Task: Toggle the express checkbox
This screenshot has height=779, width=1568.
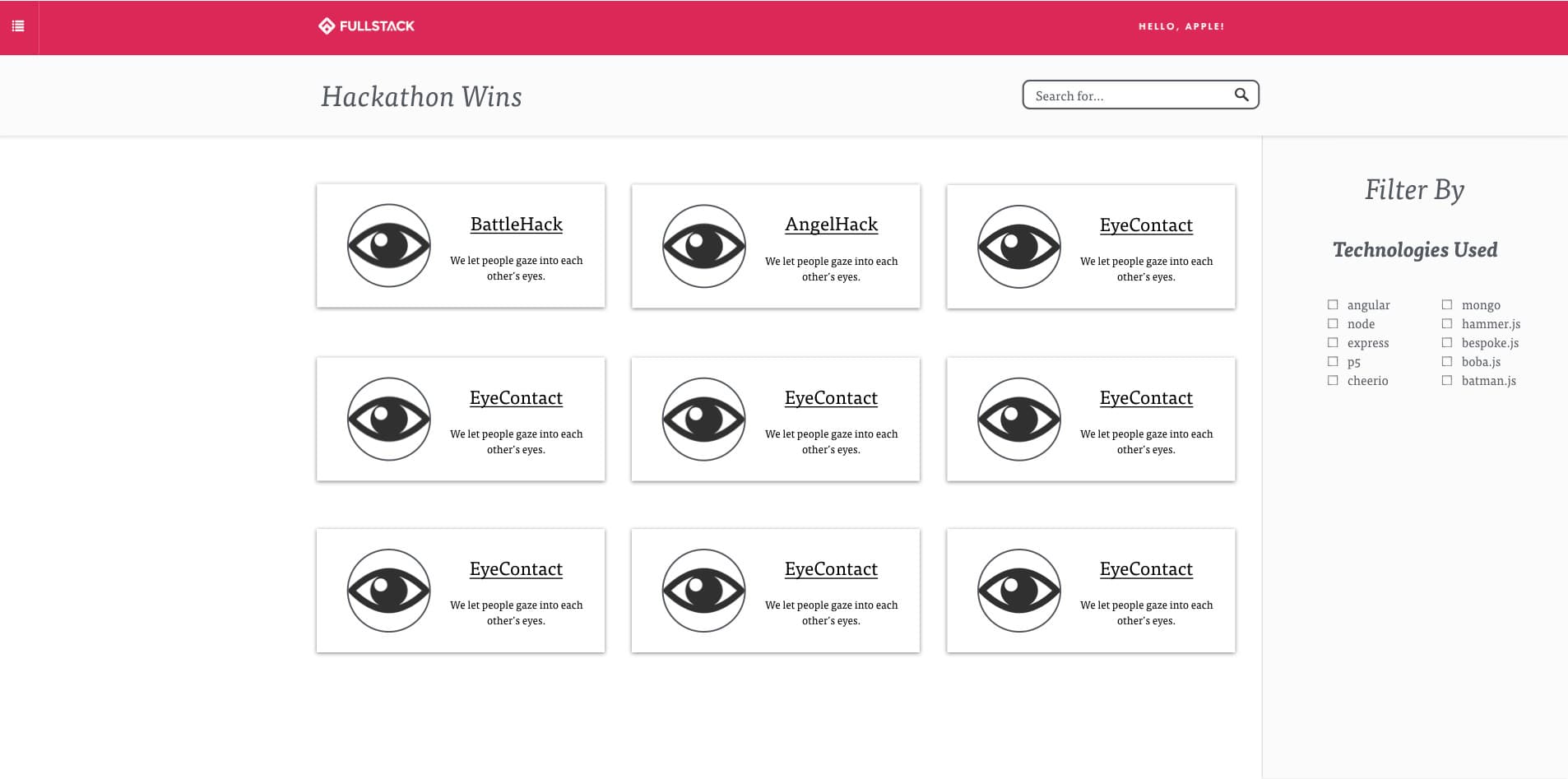Action: click(1333, 342)
